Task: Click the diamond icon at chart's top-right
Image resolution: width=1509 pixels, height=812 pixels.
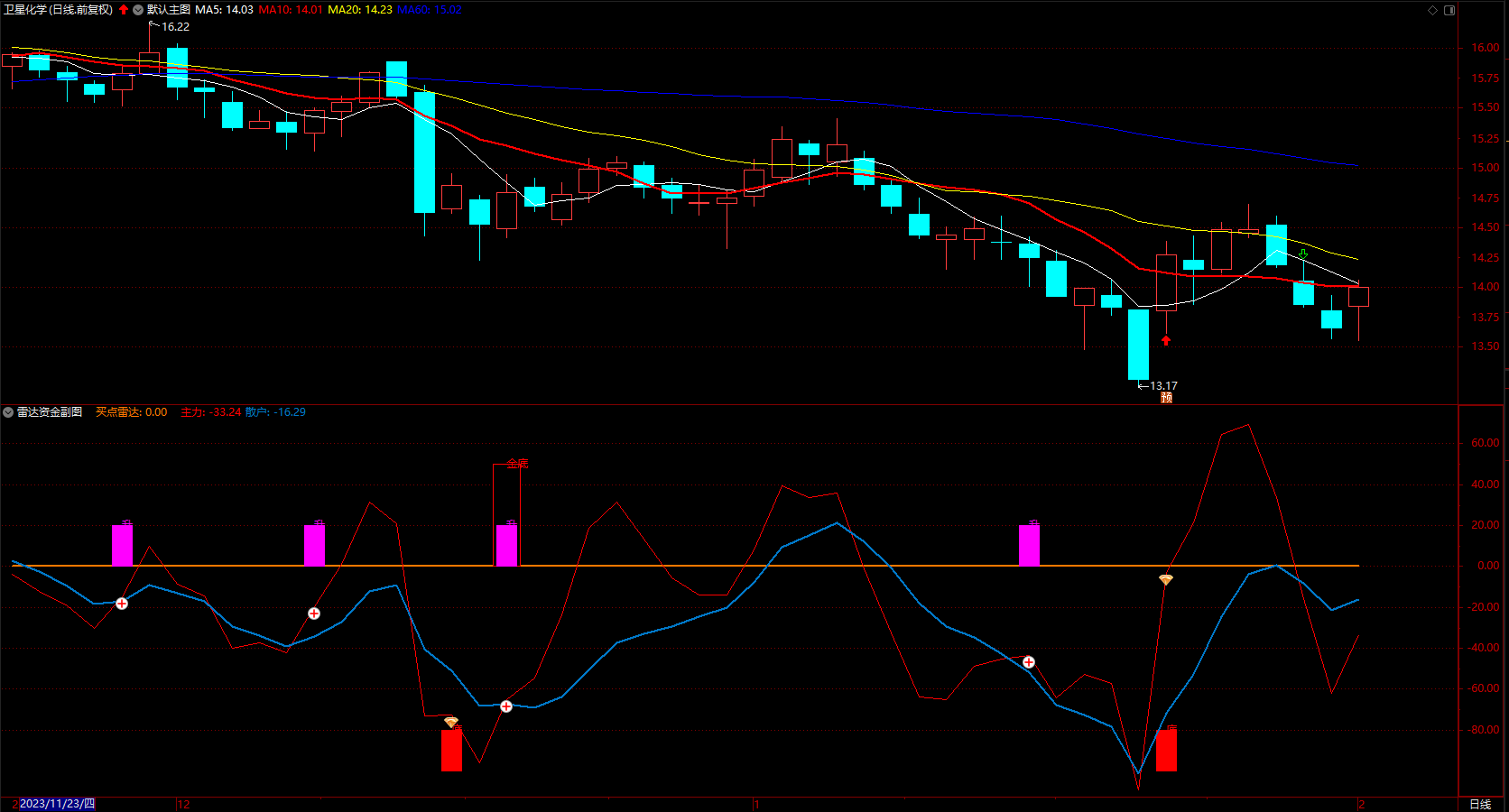Action: (x=1432, y=10)
